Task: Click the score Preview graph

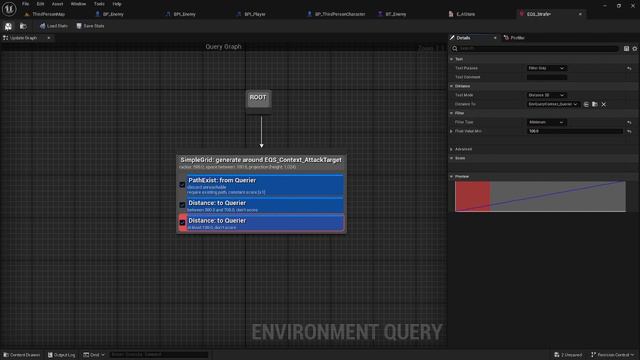Action: click(x=540, y=197)
